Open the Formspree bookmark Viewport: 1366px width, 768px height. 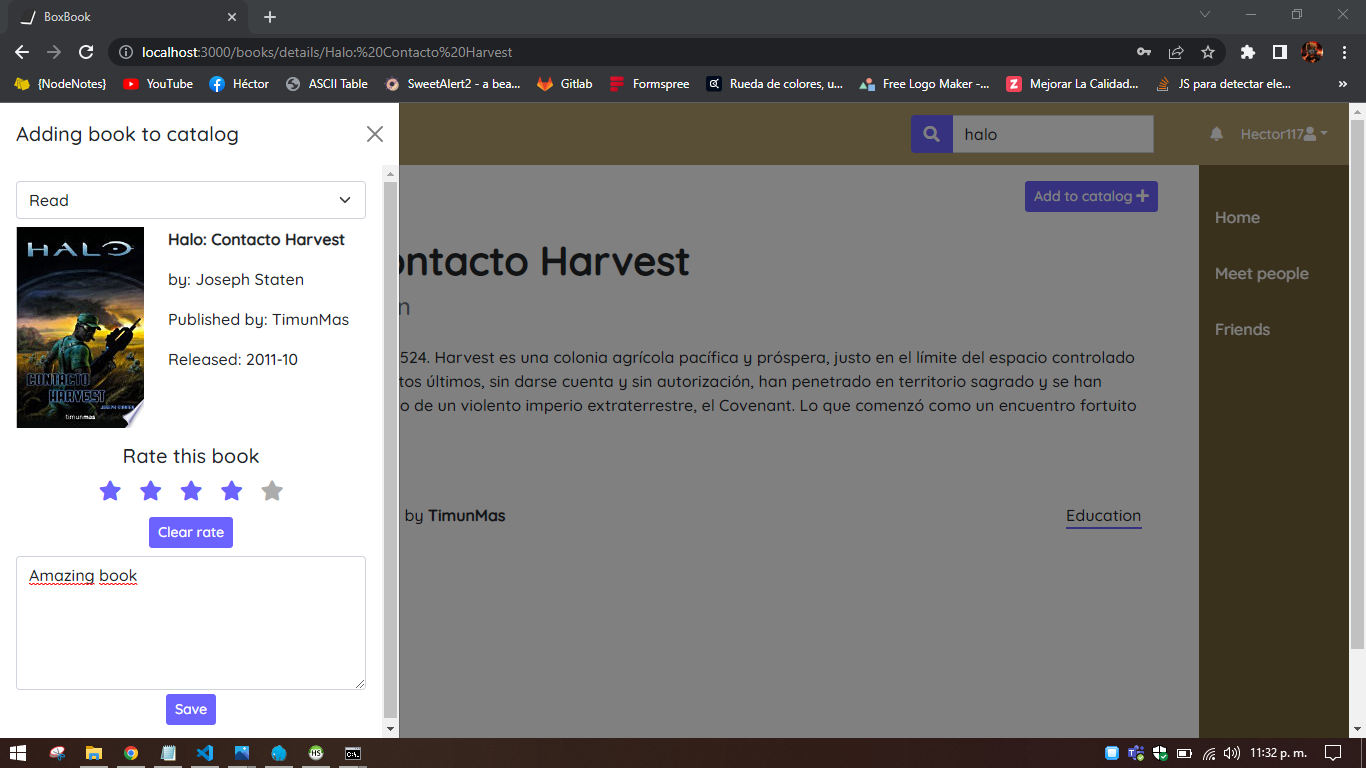pos(650,84)
